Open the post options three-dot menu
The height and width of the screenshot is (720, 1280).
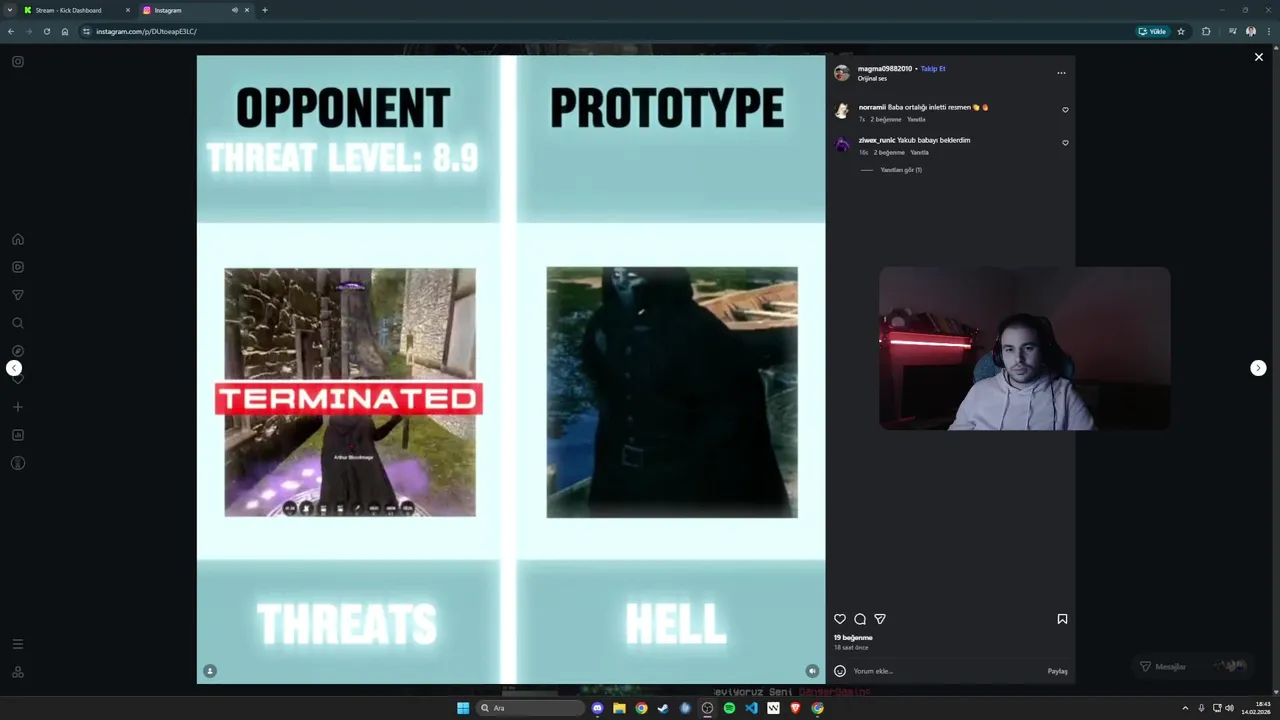(x=1061, y=72)
